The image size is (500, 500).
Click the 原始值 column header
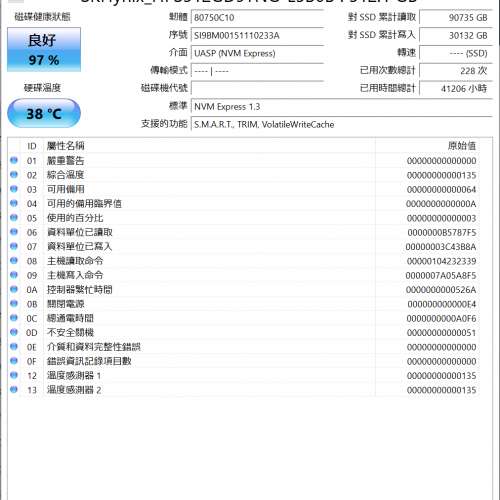(x=462, y=146)
